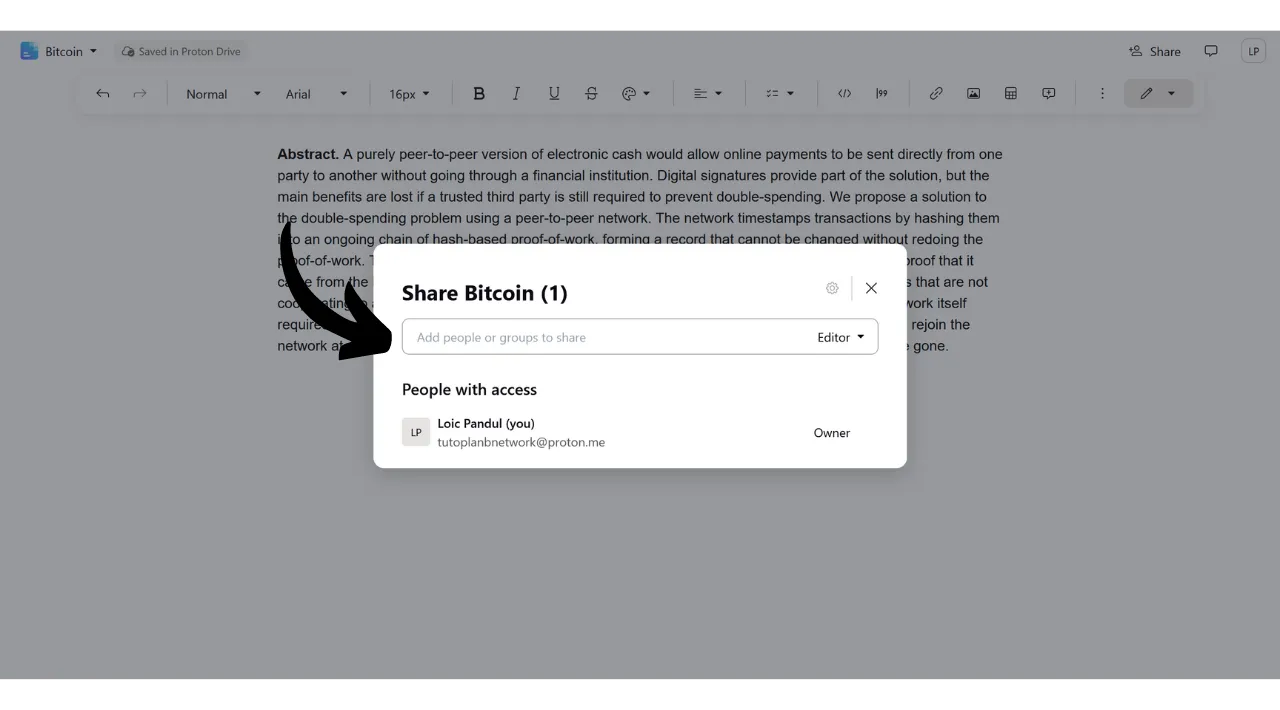Open the text alignment dropdown
The height and width of the screenshot is (710, 1280).
pyautogui.click(x=708, y=94)
